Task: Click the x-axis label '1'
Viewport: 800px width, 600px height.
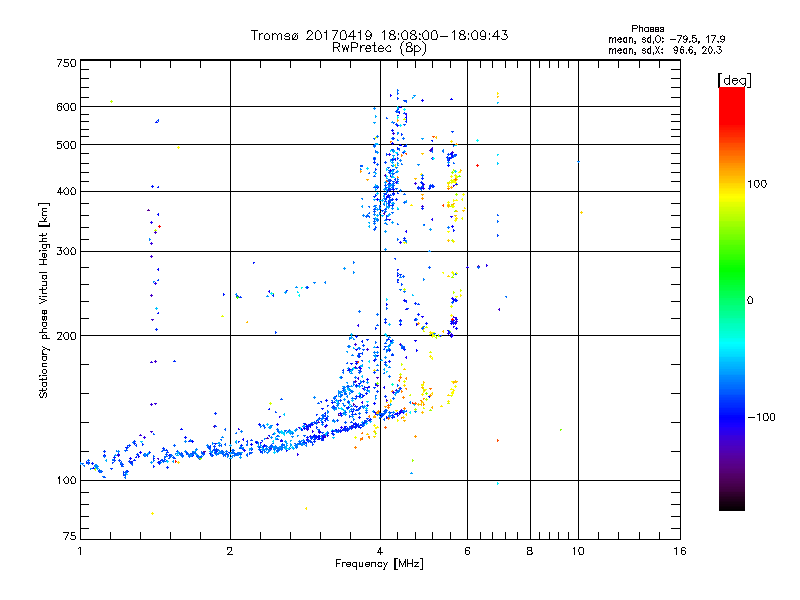Action: click(x=80, y=551)
